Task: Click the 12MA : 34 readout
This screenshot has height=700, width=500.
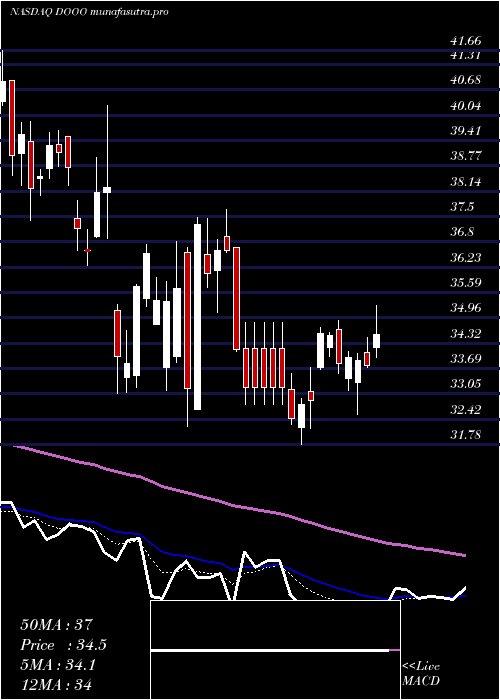Action: pyautogui.click(x=56, y=685)
